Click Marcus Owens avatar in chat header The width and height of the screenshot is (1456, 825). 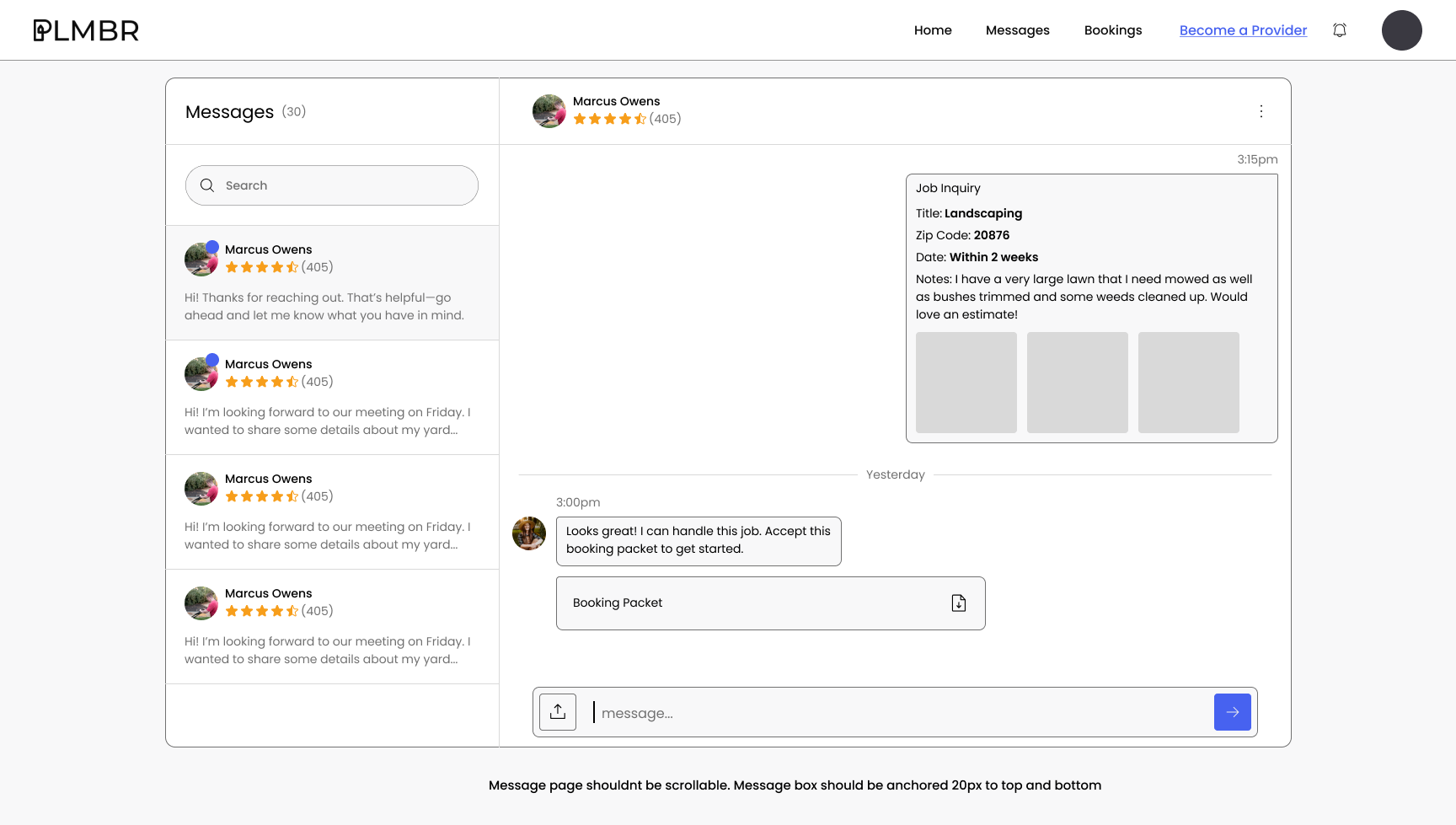point(549,111)
